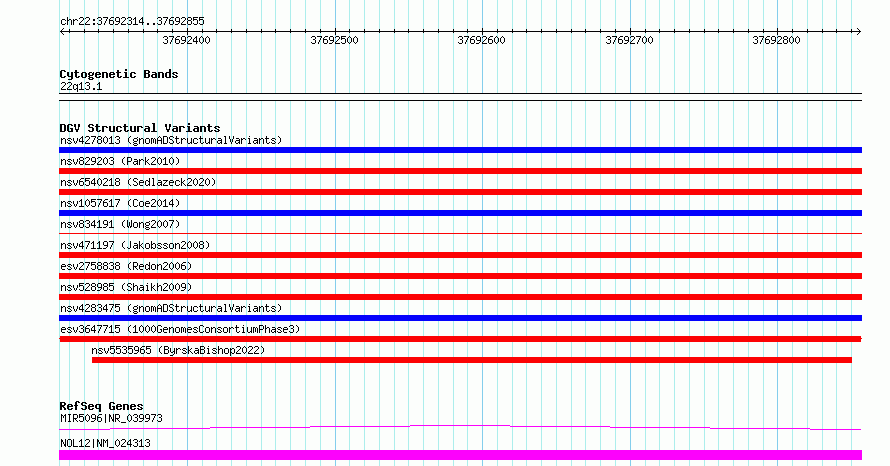
Task: Select the blue bar under nsv4278013
Action: coord(460,150)
